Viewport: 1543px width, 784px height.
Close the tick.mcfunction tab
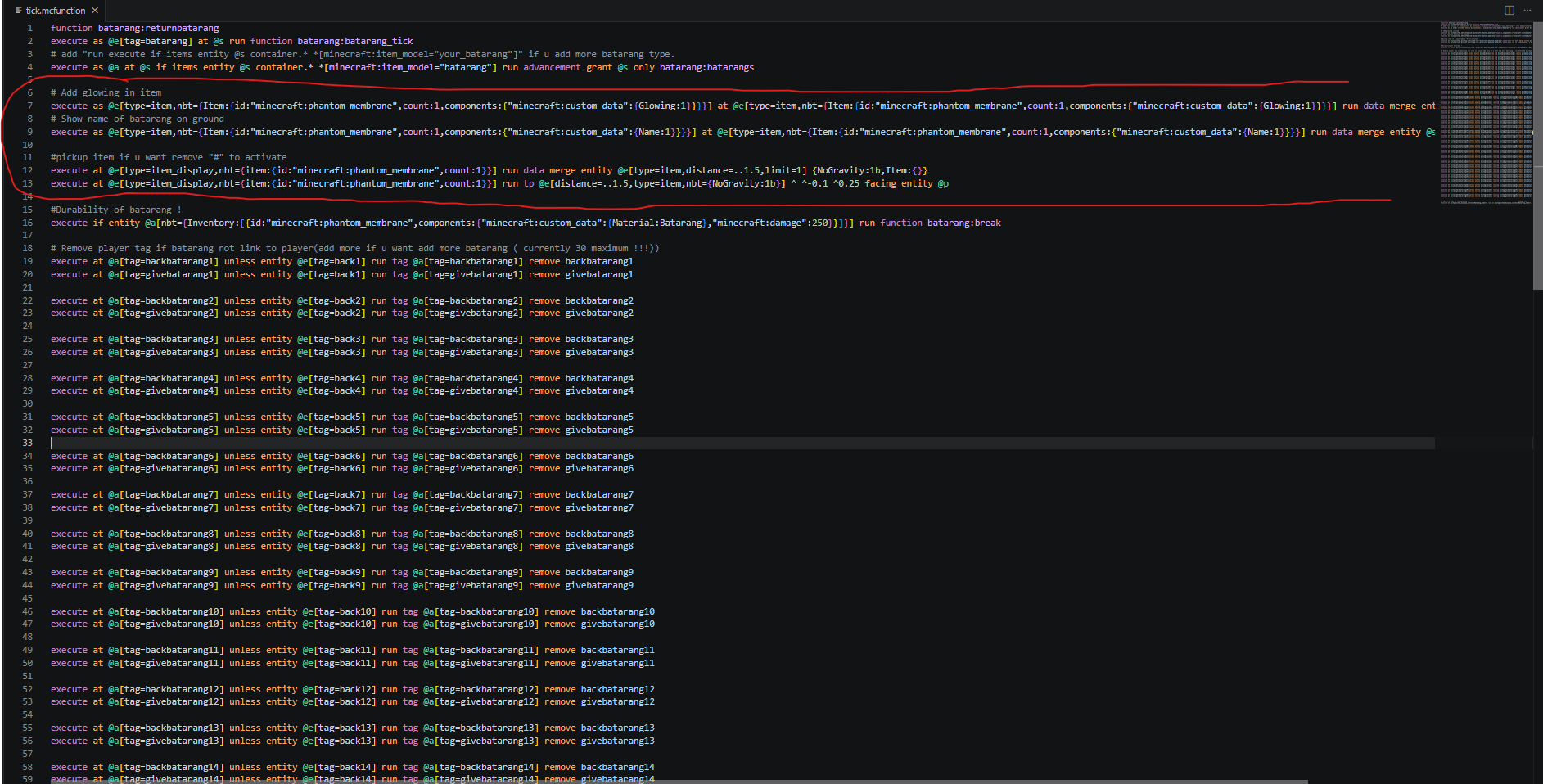pyautogui.click(x=95, y=11)
